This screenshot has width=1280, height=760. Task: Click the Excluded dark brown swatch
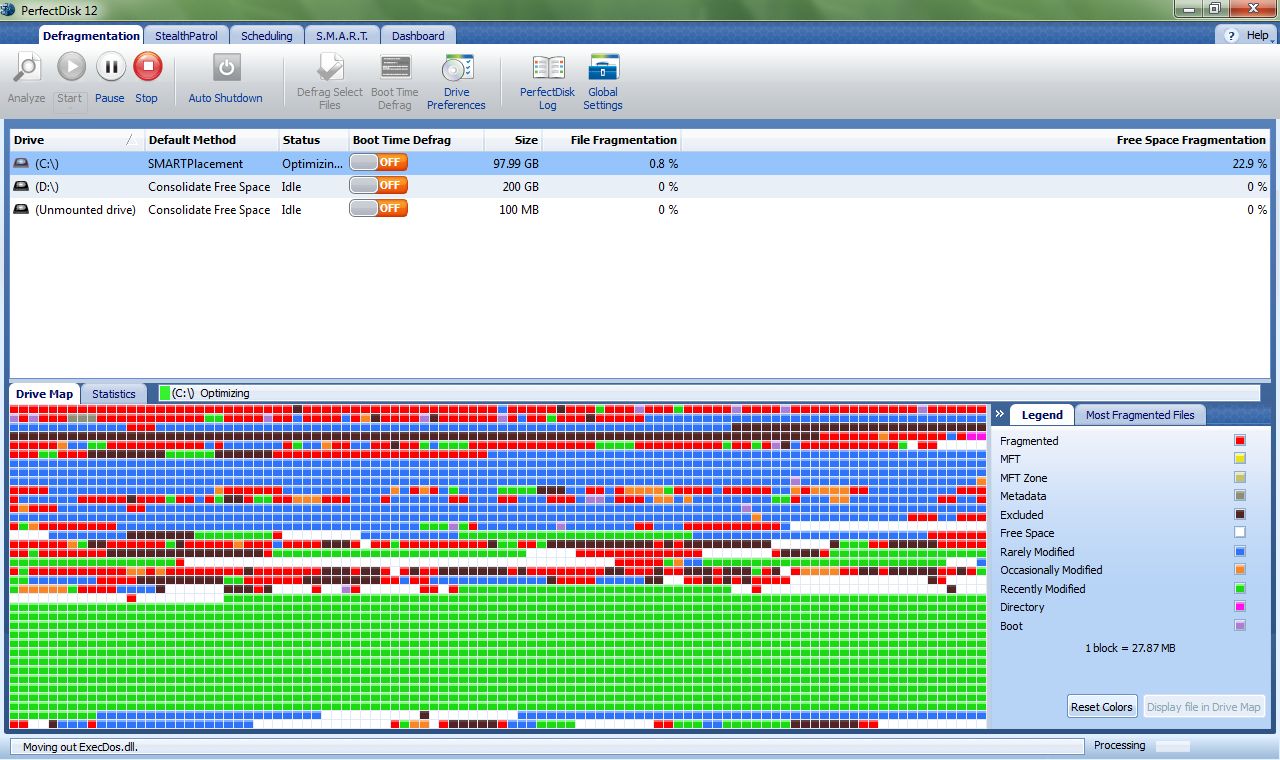[1240, 514]
